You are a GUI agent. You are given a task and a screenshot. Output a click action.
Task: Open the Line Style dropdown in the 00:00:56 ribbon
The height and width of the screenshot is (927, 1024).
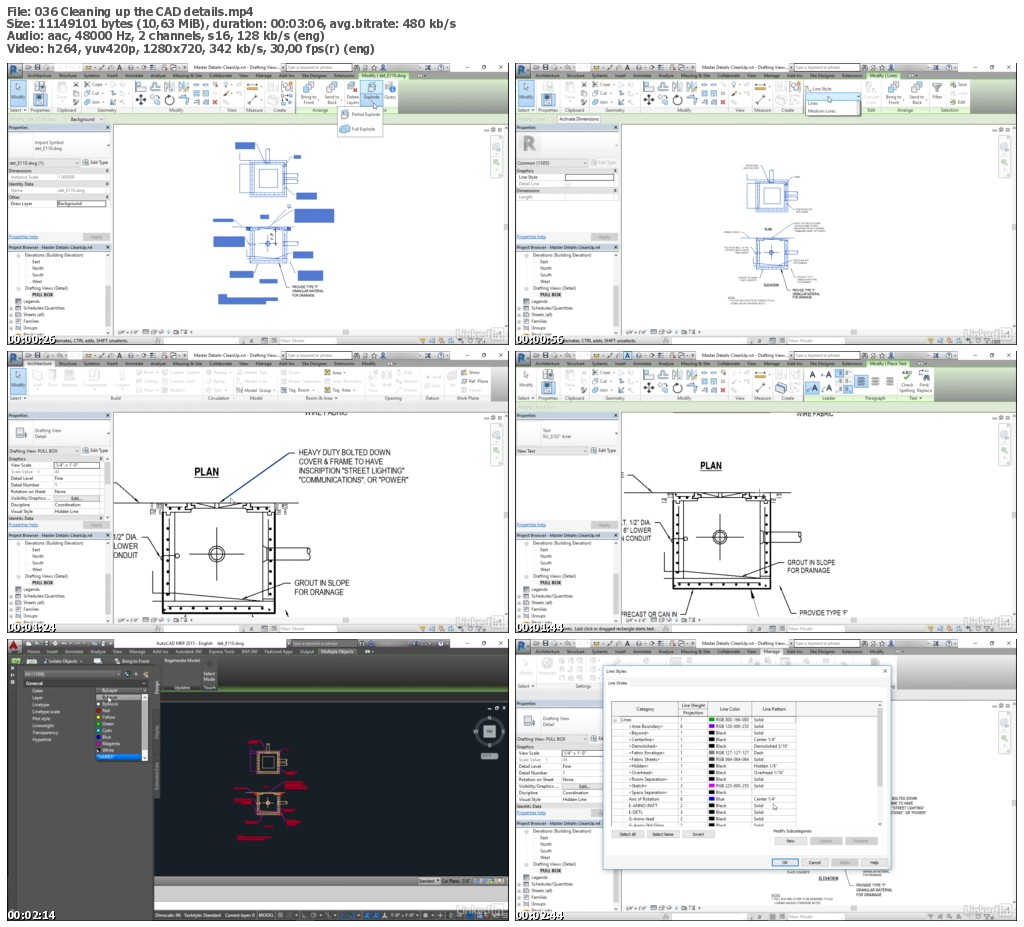tap(835, 97)
